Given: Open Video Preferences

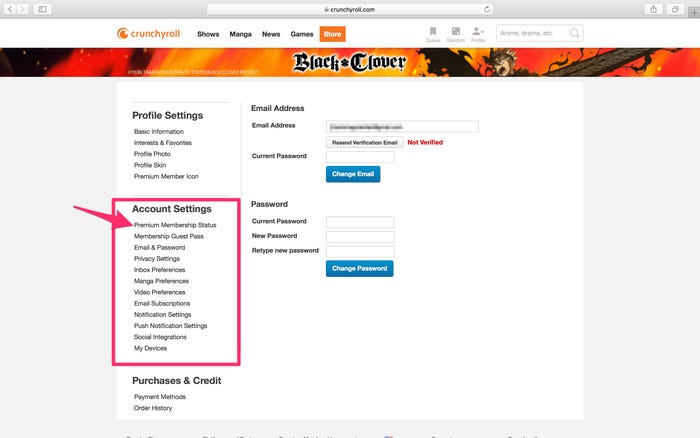Looking at the screenshot, I should tap(159, 292).
